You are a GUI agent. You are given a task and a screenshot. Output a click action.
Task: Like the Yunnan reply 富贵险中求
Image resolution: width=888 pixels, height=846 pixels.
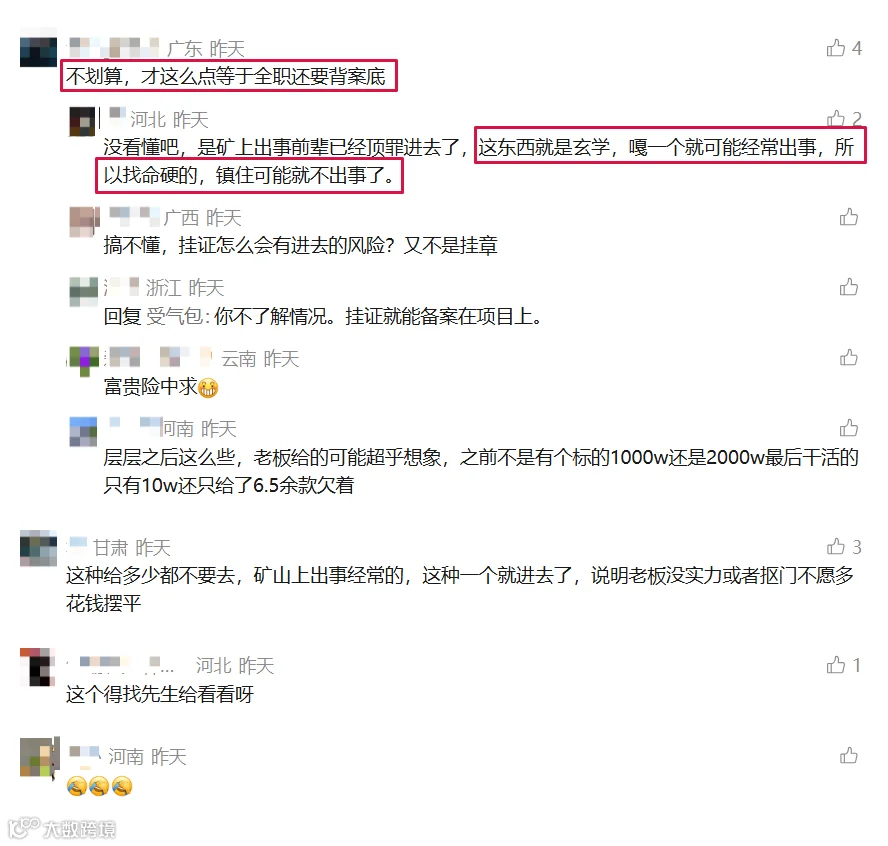click(x=849, y=357)
